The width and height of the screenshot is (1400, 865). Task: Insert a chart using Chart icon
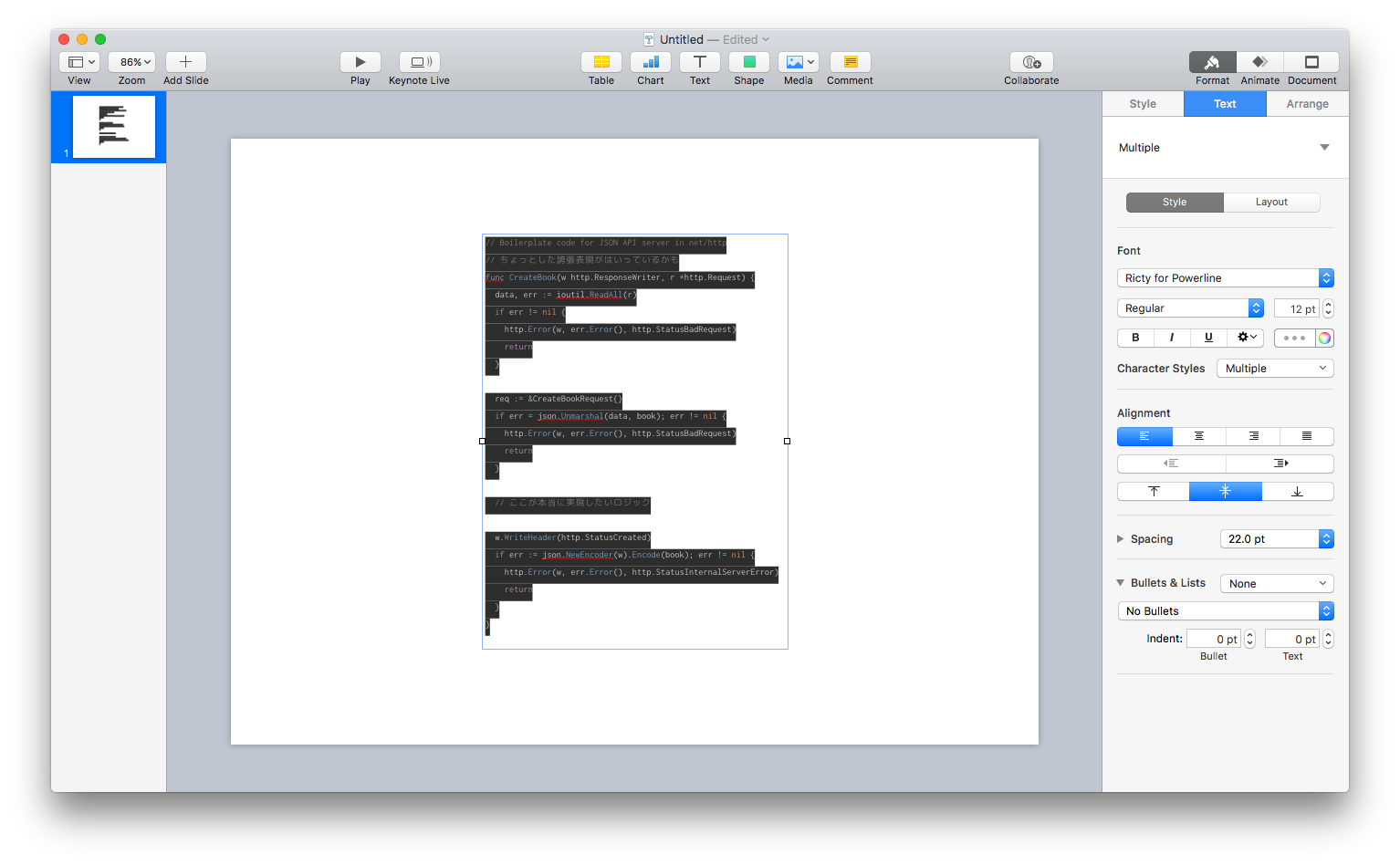coord(651,62)
